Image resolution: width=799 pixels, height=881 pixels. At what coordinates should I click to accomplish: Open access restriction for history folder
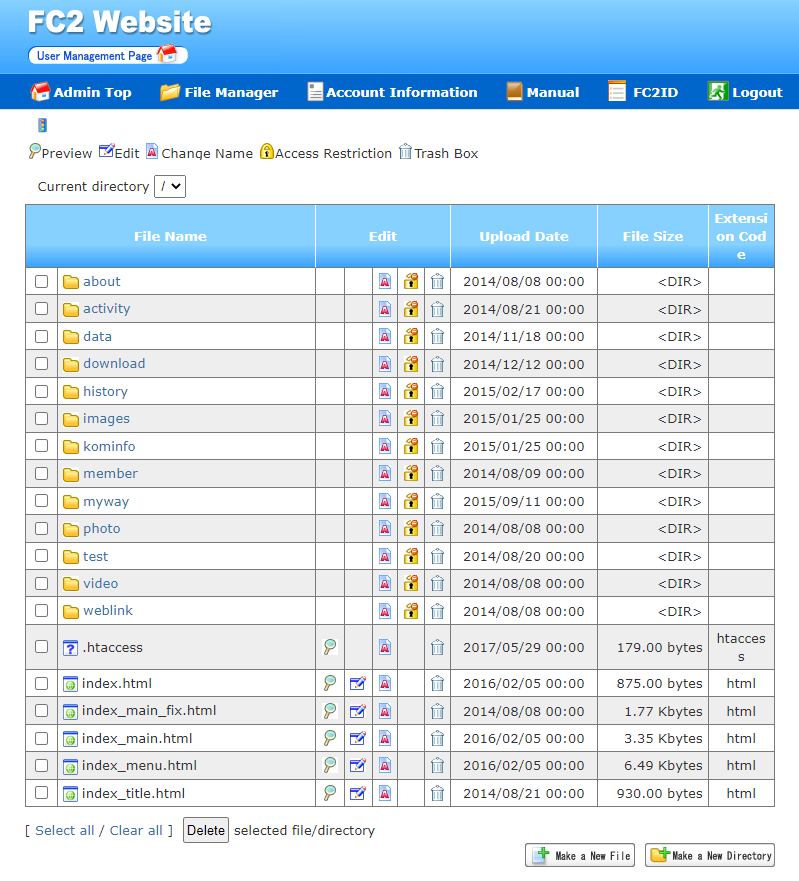click(x=411, y=392)
